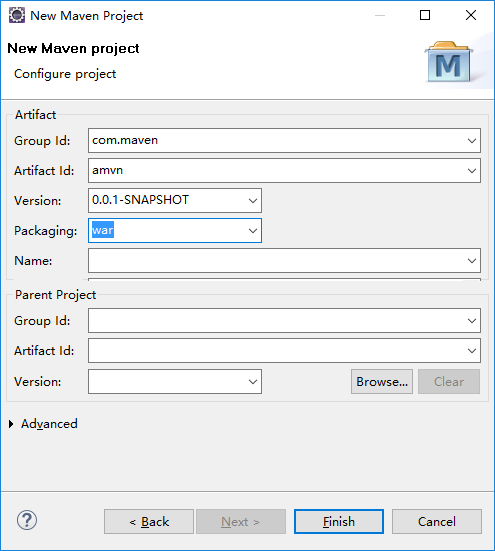Click the selected 'war' text
This screenshot has width=495, height=551.
pyautogui.click(x=103, y=230)
